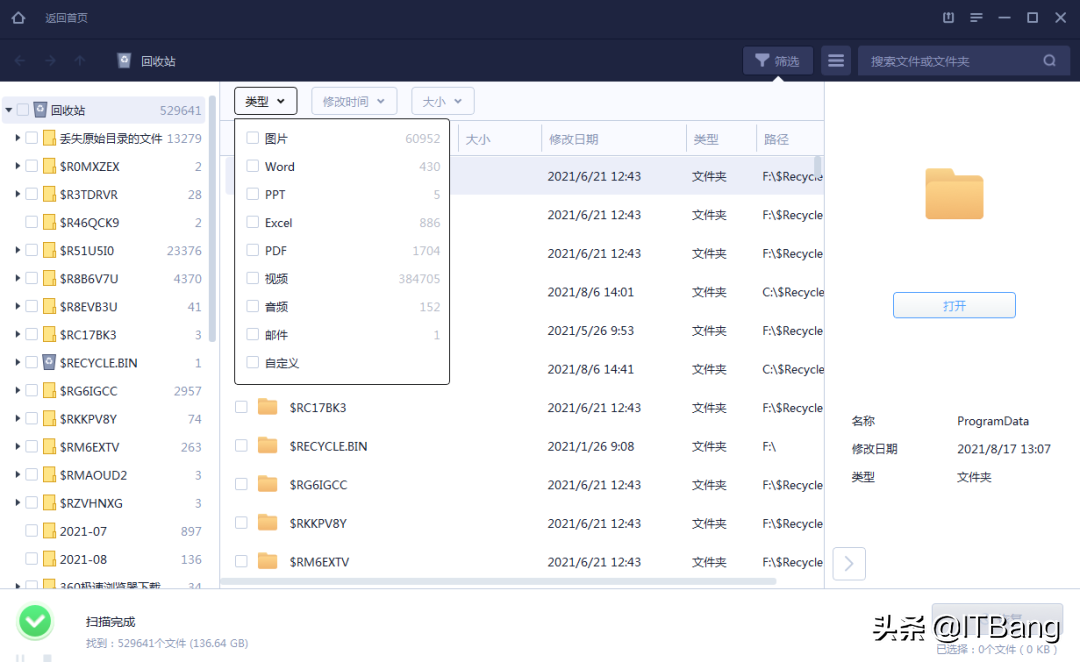Click the search magnifier icon
Screen dimensions: 1080x662
pos(1049,61)
